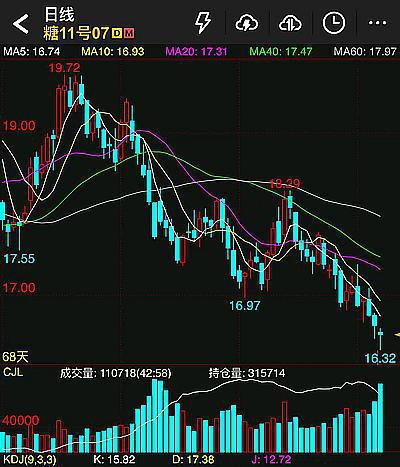Tap the MA5: 16.74 indicator label

coord(32,51)
